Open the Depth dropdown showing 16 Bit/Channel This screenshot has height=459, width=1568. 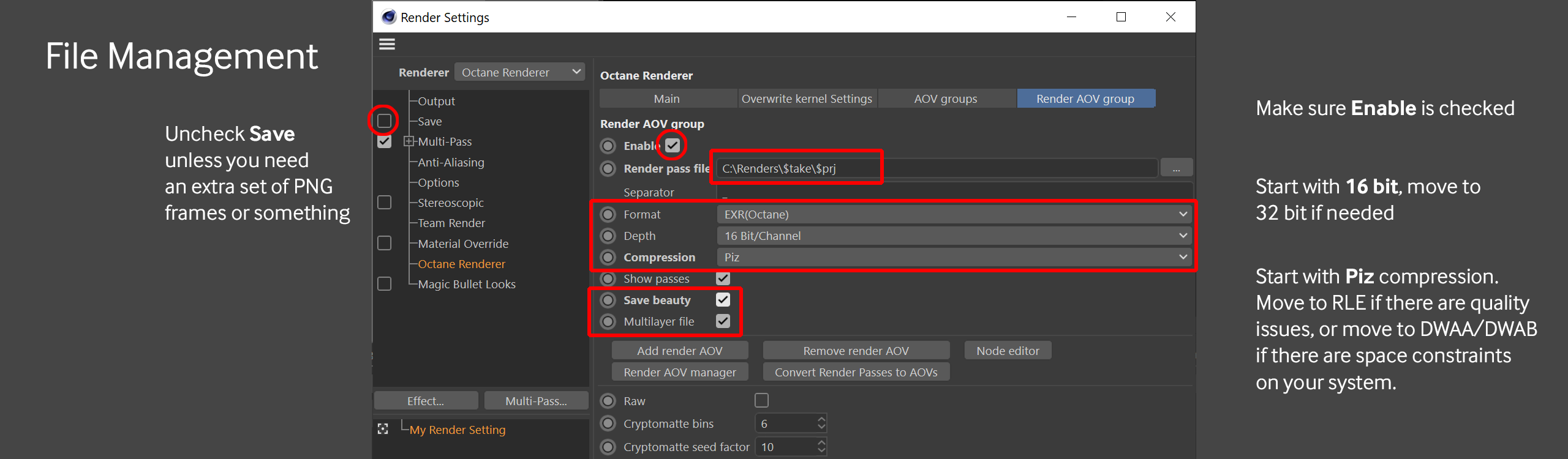pos(954,236)
